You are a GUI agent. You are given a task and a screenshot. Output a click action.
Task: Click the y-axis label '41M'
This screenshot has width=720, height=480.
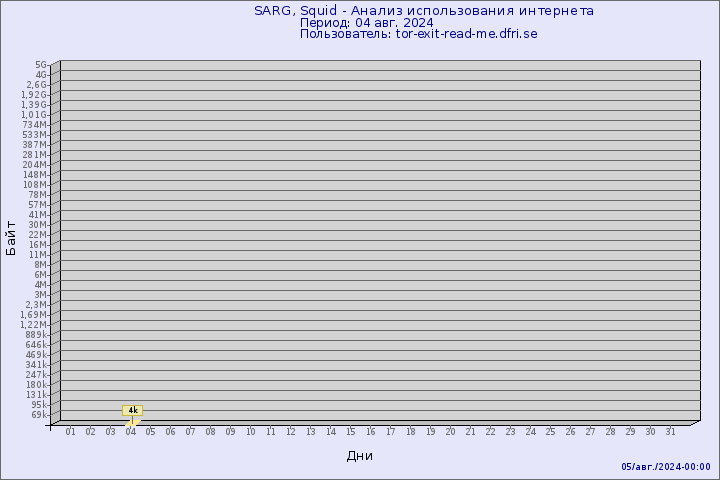(x=38, y=215)
